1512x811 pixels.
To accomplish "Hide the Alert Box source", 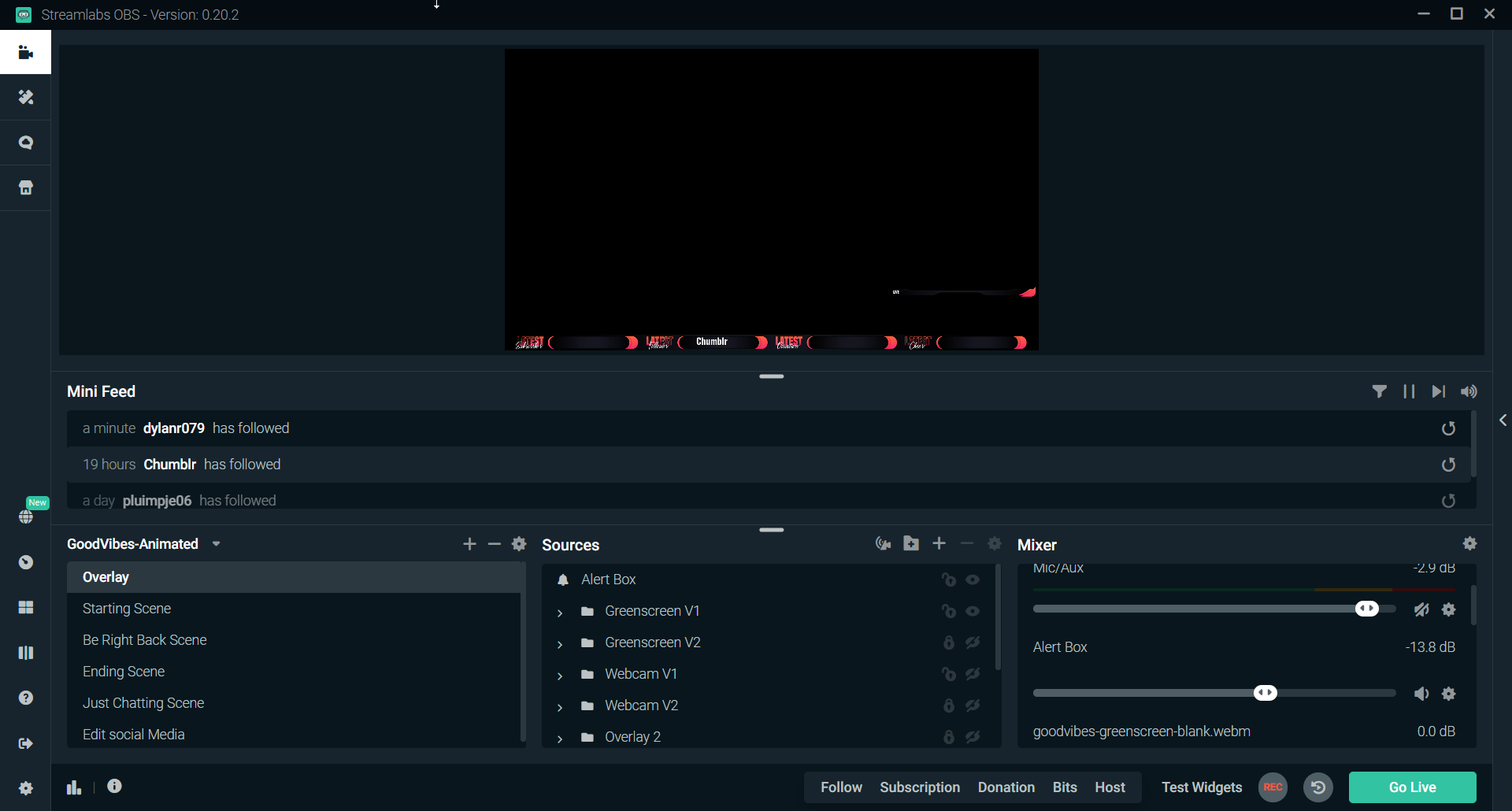I will pyautogui.click(x=973, y=580).
